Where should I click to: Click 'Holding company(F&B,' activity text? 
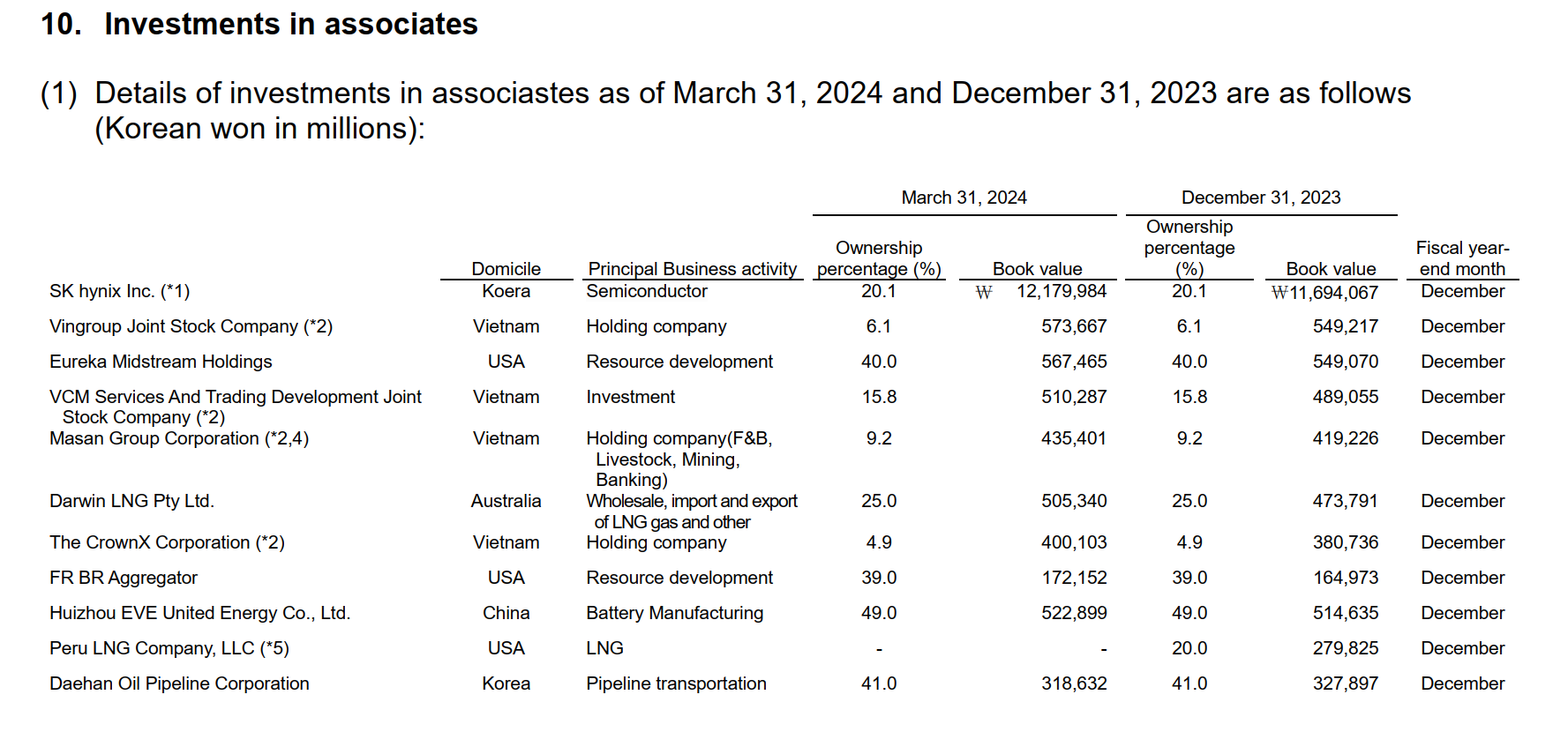pyautogui.click(x=679, y=438)
